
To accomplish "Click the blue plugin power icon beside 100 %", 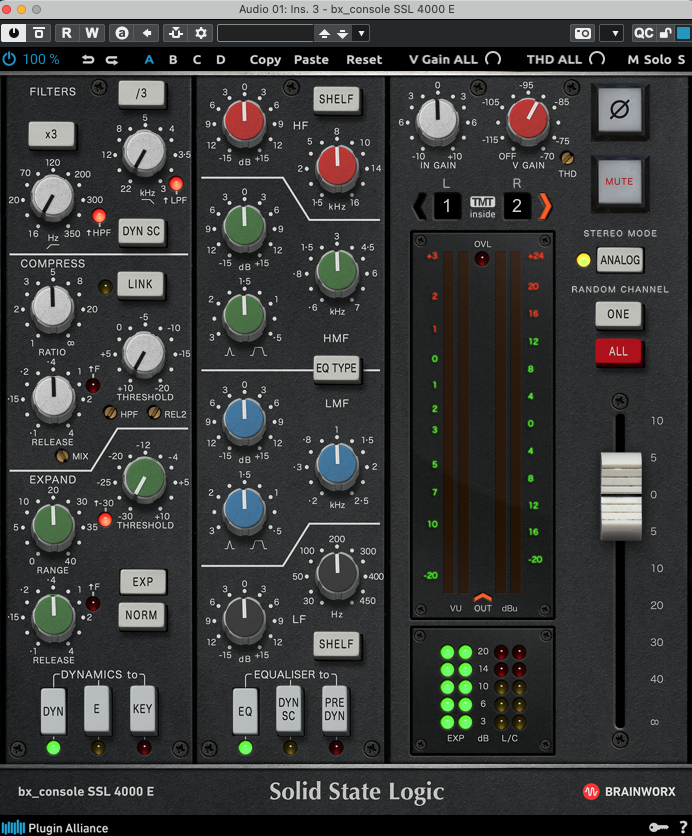I will pyautogui.click(x=9, y=59).
